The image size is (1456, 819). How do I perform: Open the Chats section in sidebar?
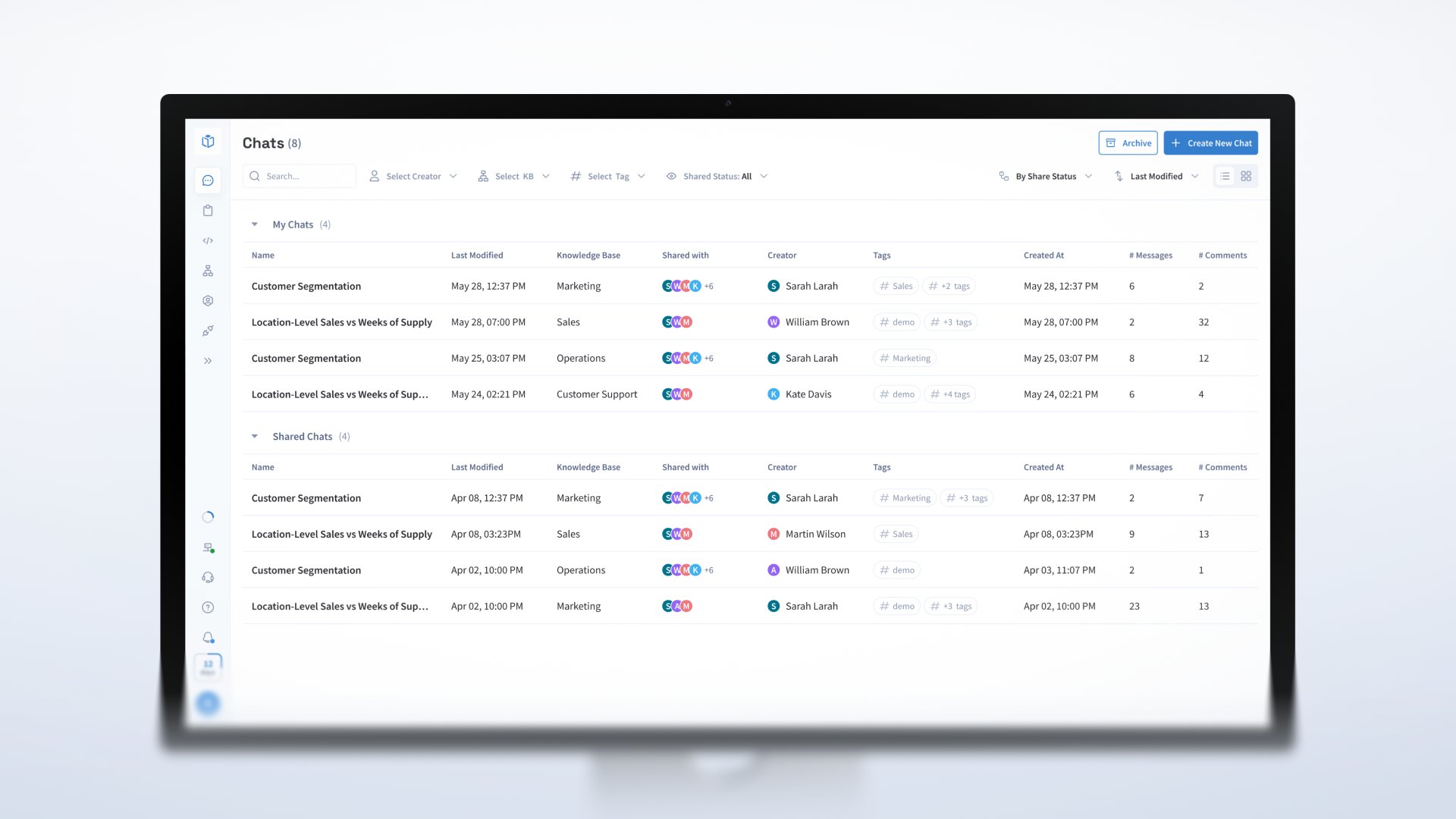click(x=208, y=180)
